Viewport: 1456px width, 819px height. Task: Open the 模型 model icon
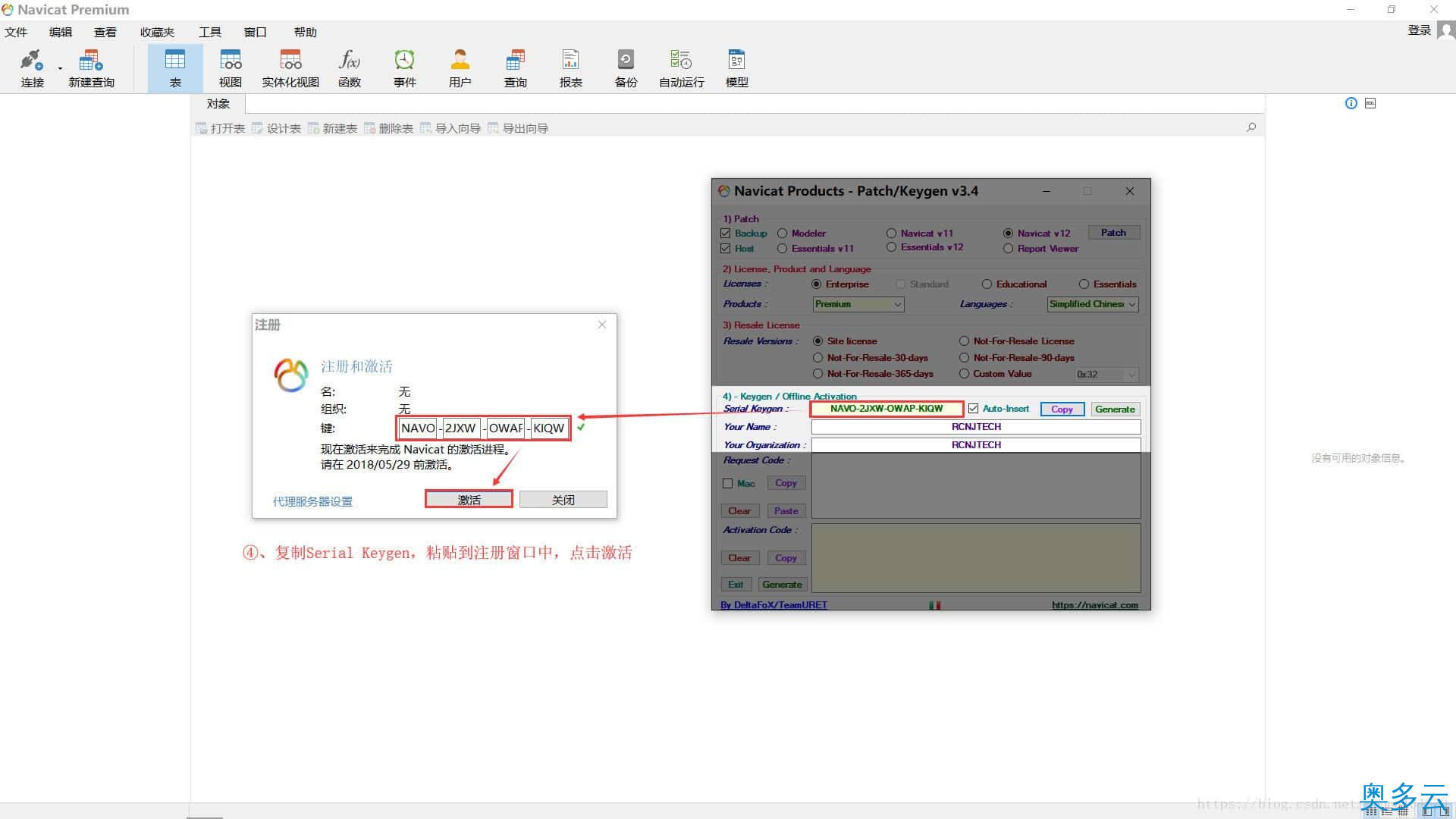[737, 68]
